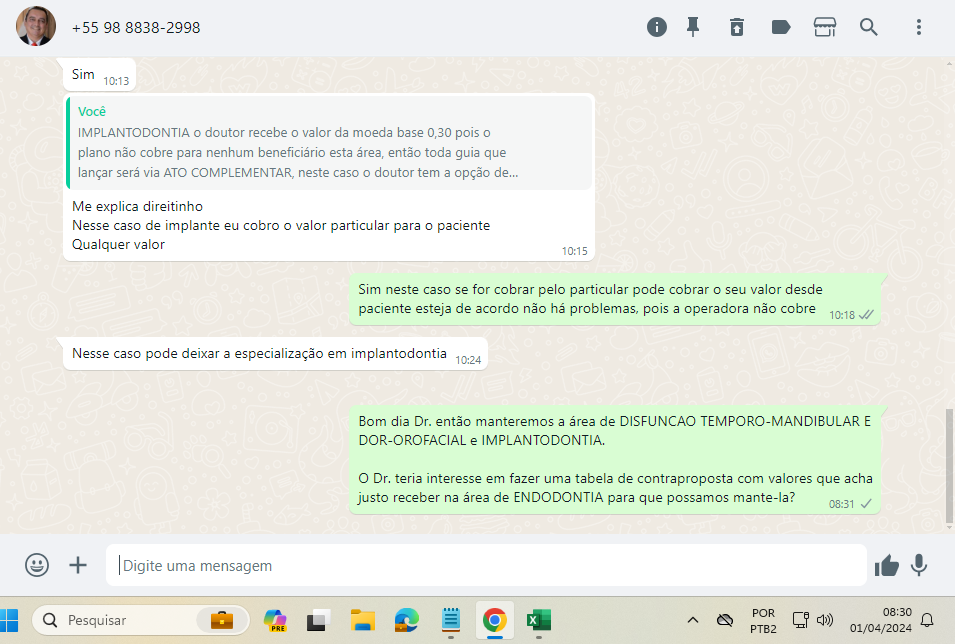Click the quoted 'Você' IMPLANTODONTIA reply preview
Viewport: 955px width, 644px height.
(x=329, y=143)
